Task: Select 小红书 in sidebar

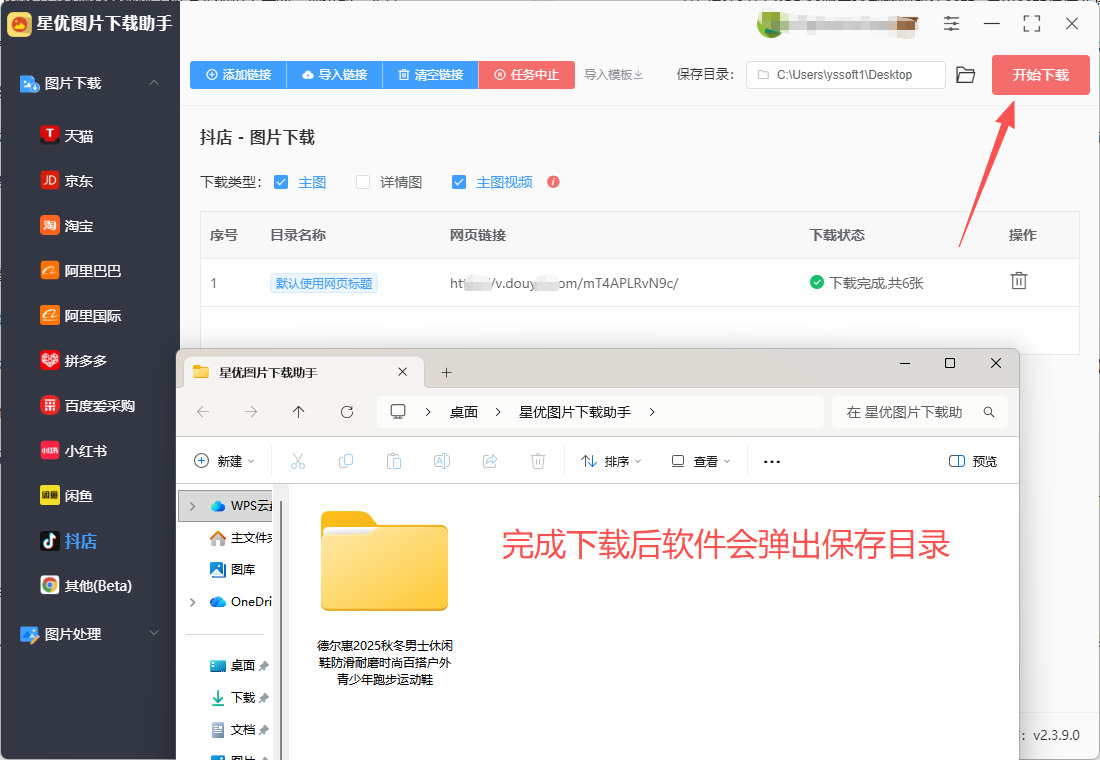Action: click(x=74, y=451)
